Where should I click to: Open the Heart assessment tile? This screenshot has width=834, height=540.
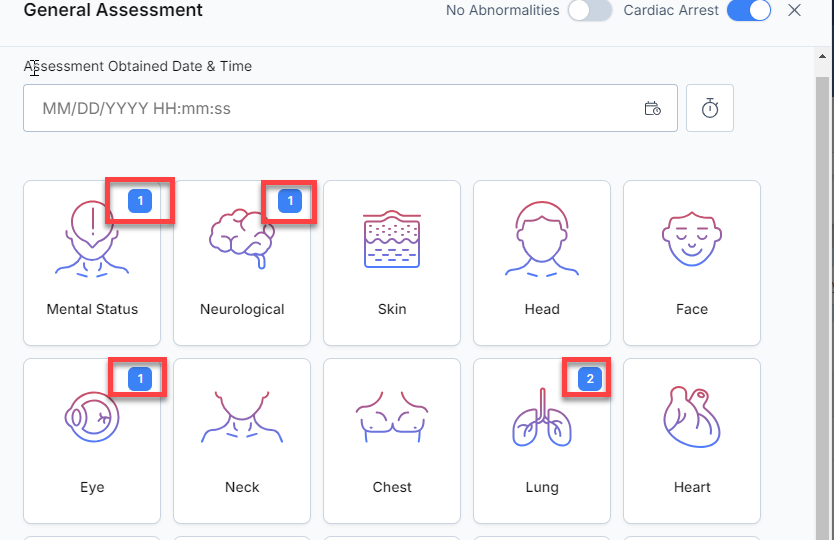pyautogui.click(x=692, y=441)
